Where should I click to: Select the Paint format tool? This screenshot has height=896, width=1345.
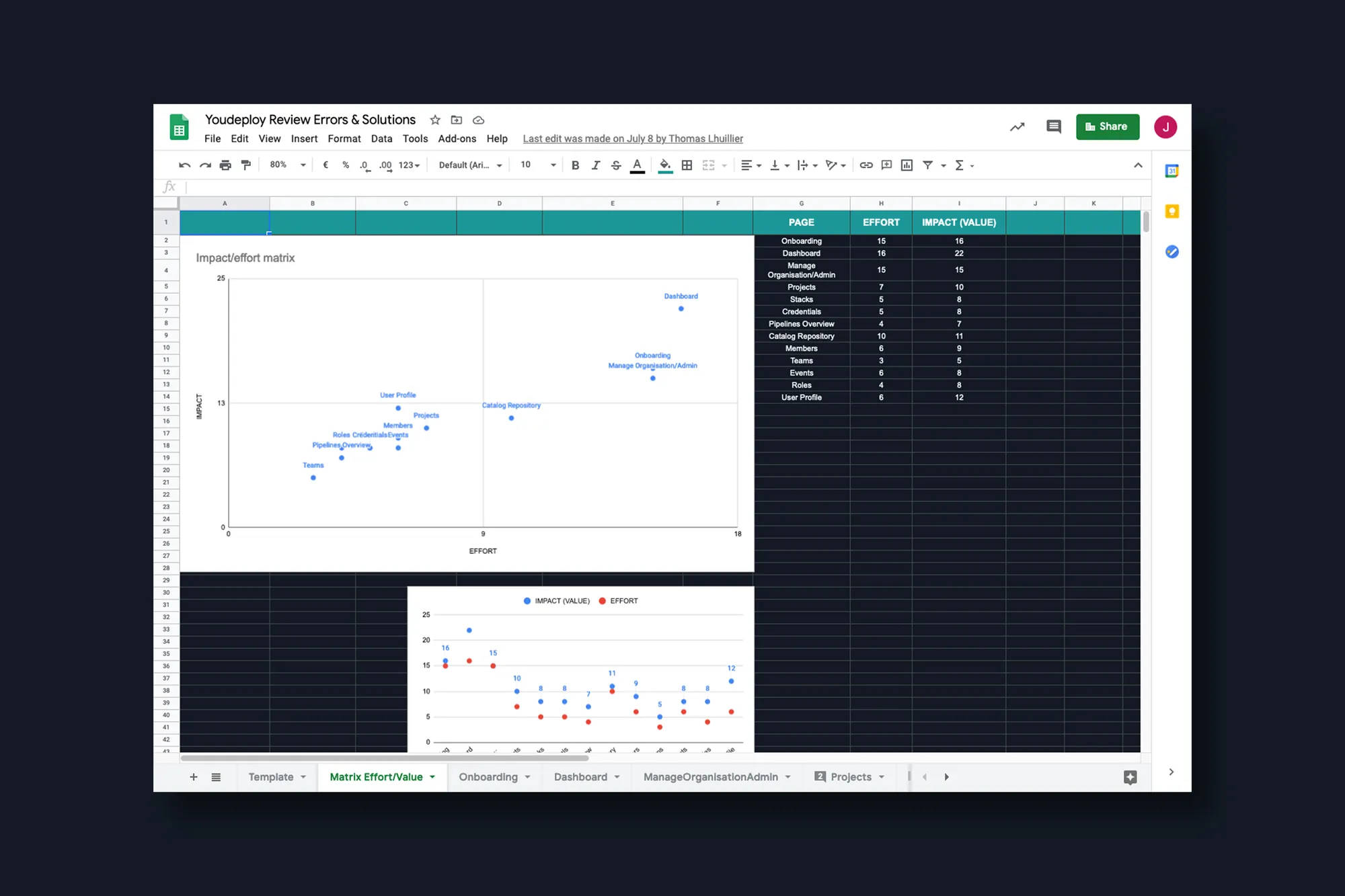246,165
